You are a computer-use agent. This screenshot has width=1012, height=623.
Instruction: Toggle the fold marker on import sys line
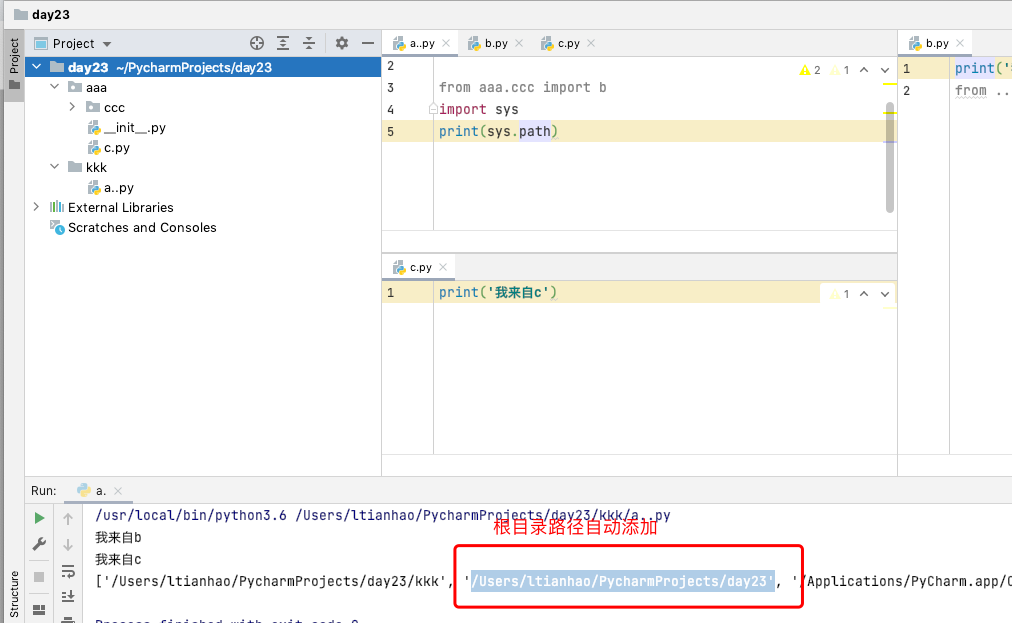(x=433, y=110)
